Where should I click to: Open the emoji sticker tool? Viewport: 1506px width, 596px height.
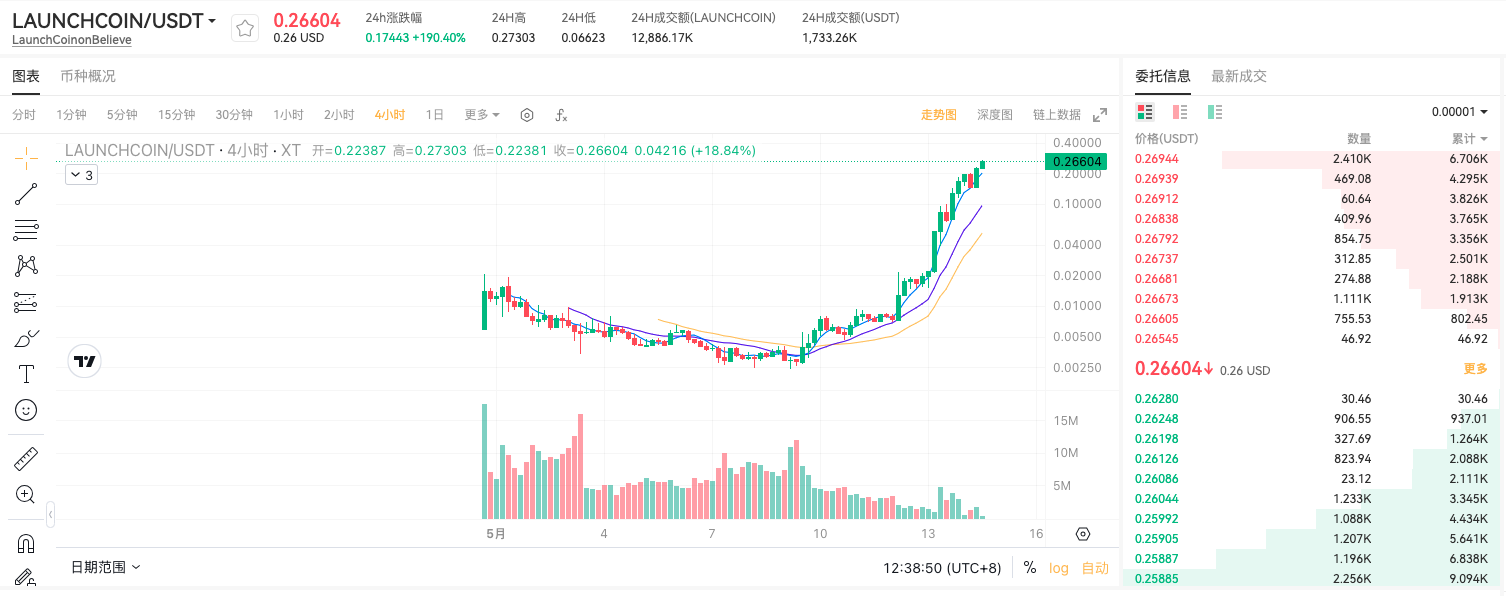coord(26,410)
